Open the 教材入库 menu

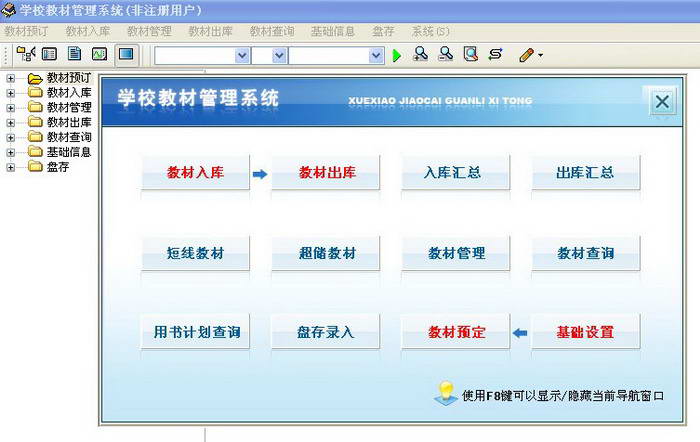(x=88, y=31)
